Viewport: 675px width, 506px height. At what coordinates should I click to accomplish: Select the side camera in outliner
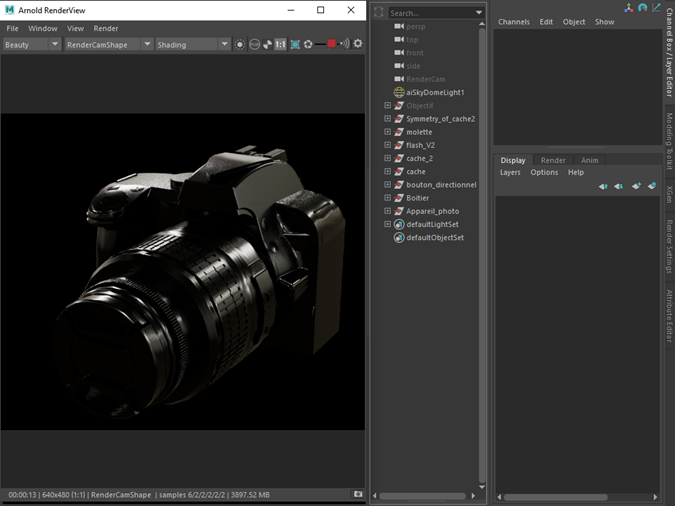(x=413, y=66)
